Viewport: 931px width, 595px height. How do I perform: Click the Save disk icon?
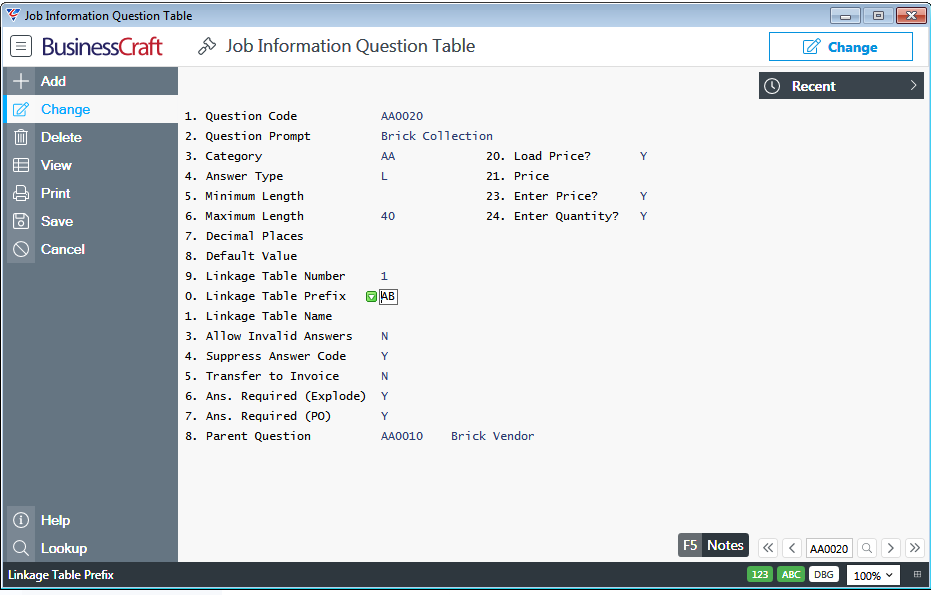pos(21,221)
